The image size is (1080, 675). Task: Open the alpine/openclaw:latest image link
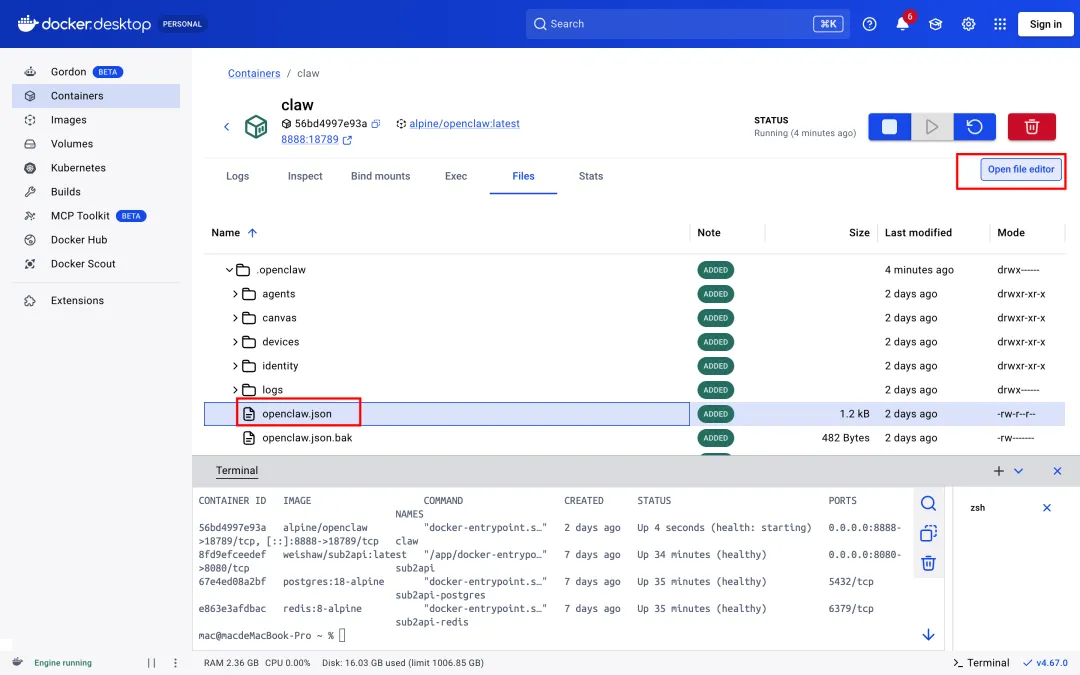point(464,124)
